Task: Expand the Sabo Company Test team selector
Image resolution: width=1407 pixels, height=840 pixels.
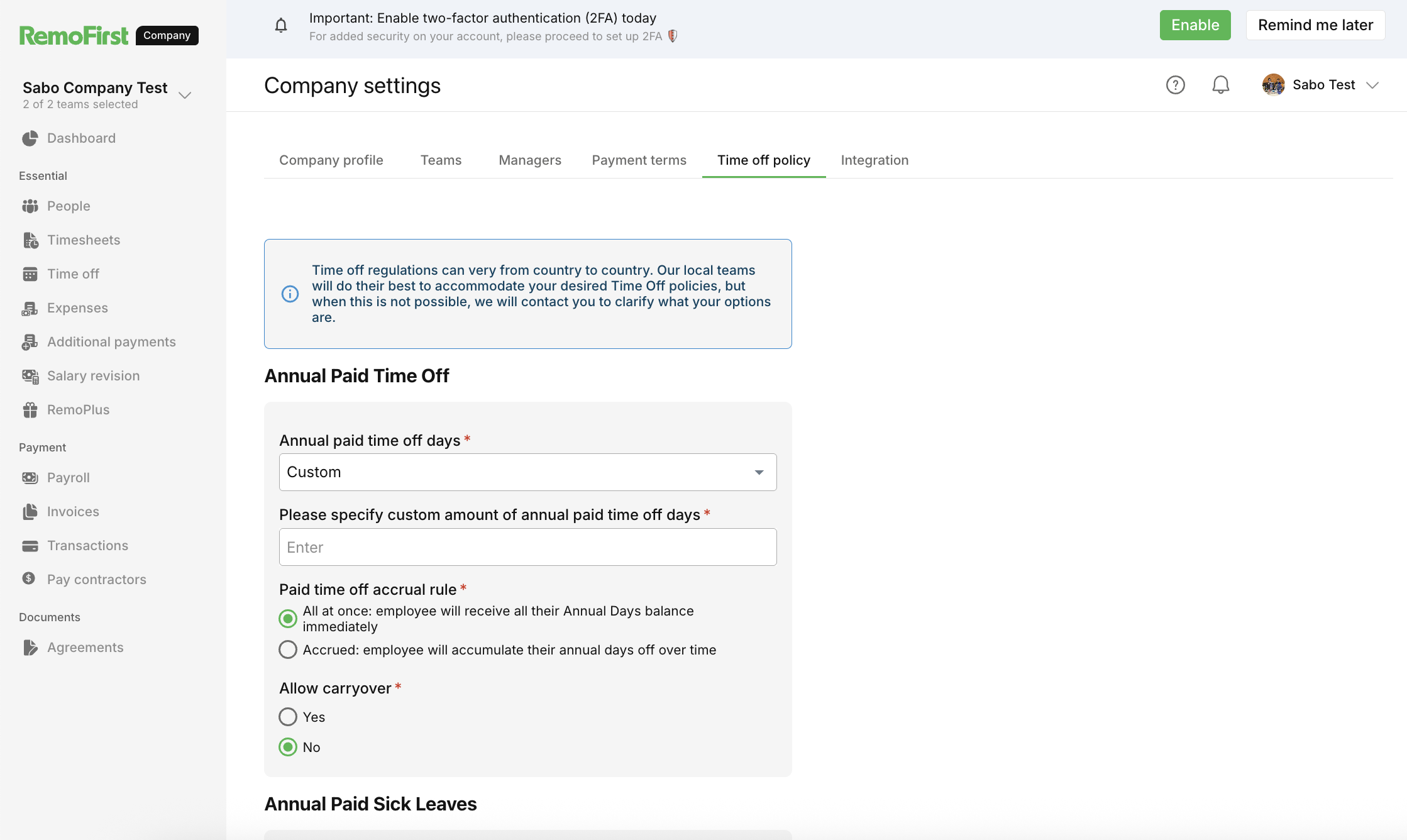Action: coord(184,95)
